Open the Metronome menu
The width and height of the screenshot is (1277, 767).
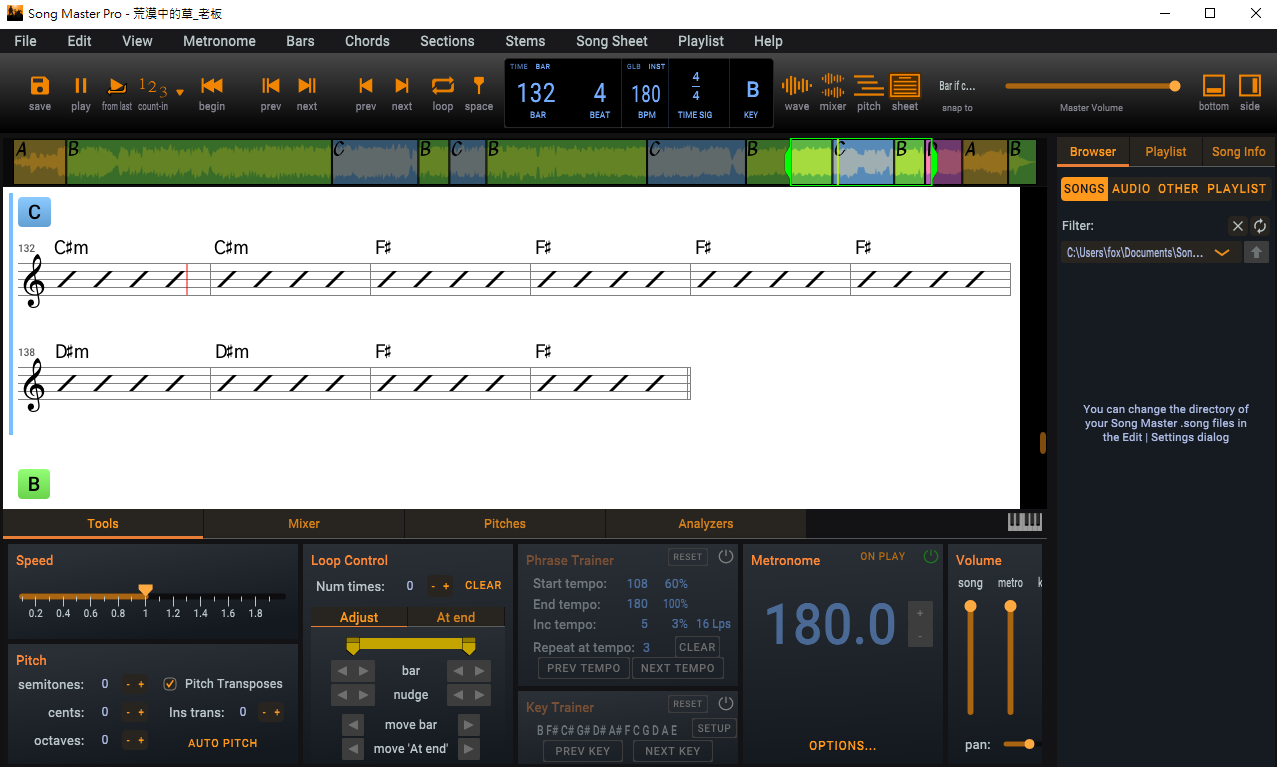coord(219,41)
